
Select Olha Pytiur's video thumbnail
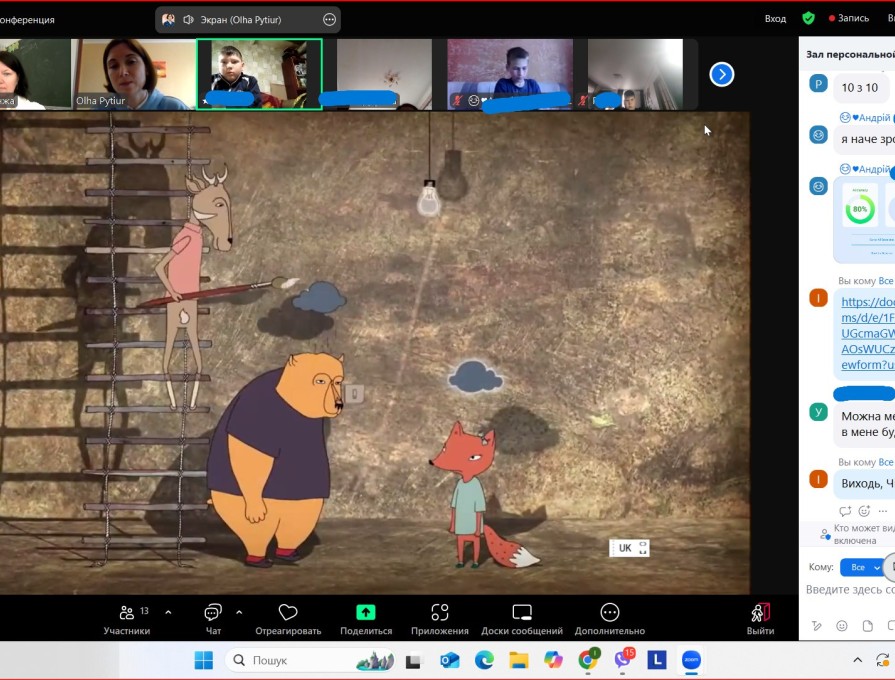click(134, 74)
